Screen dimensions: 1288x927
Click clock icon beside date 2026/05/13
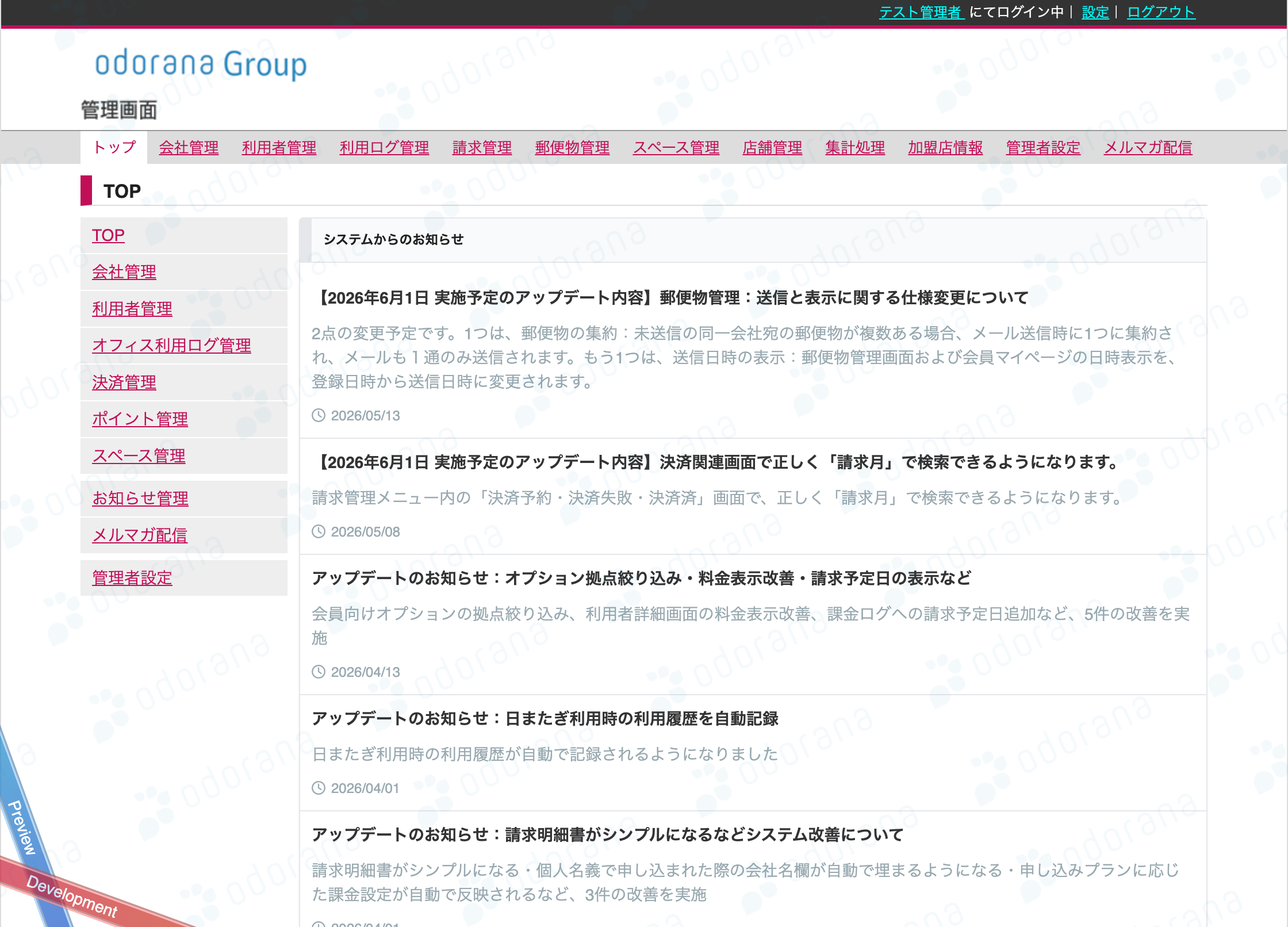(x=319, y=415)
